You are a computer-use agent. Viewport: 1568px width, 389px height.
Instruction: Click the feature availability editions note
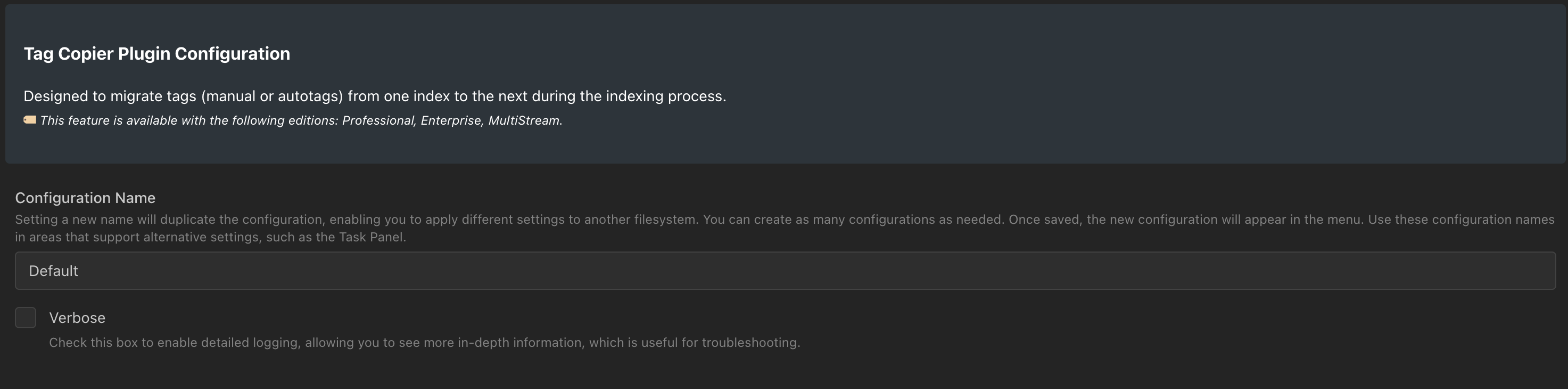(301, 121)
